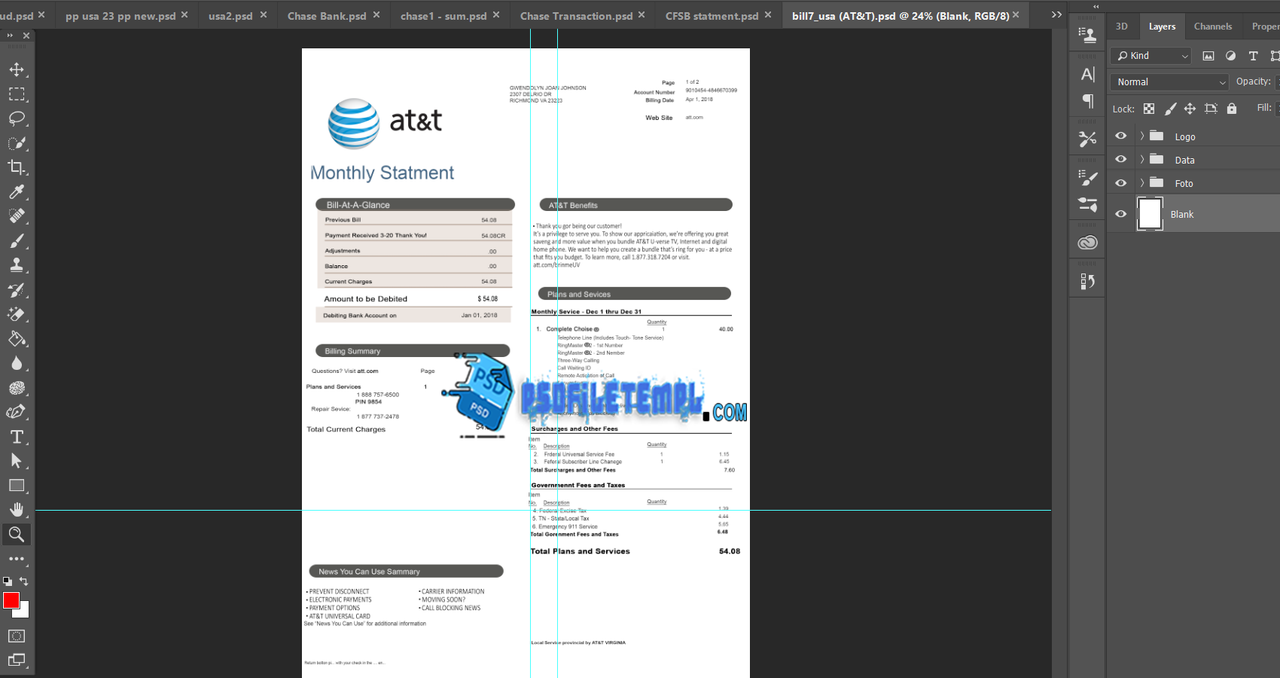The width and height of the screenshot is (1280, 678).
Task: Close the pp usa 23 pp new.psd tab
Action: (184, 16)
